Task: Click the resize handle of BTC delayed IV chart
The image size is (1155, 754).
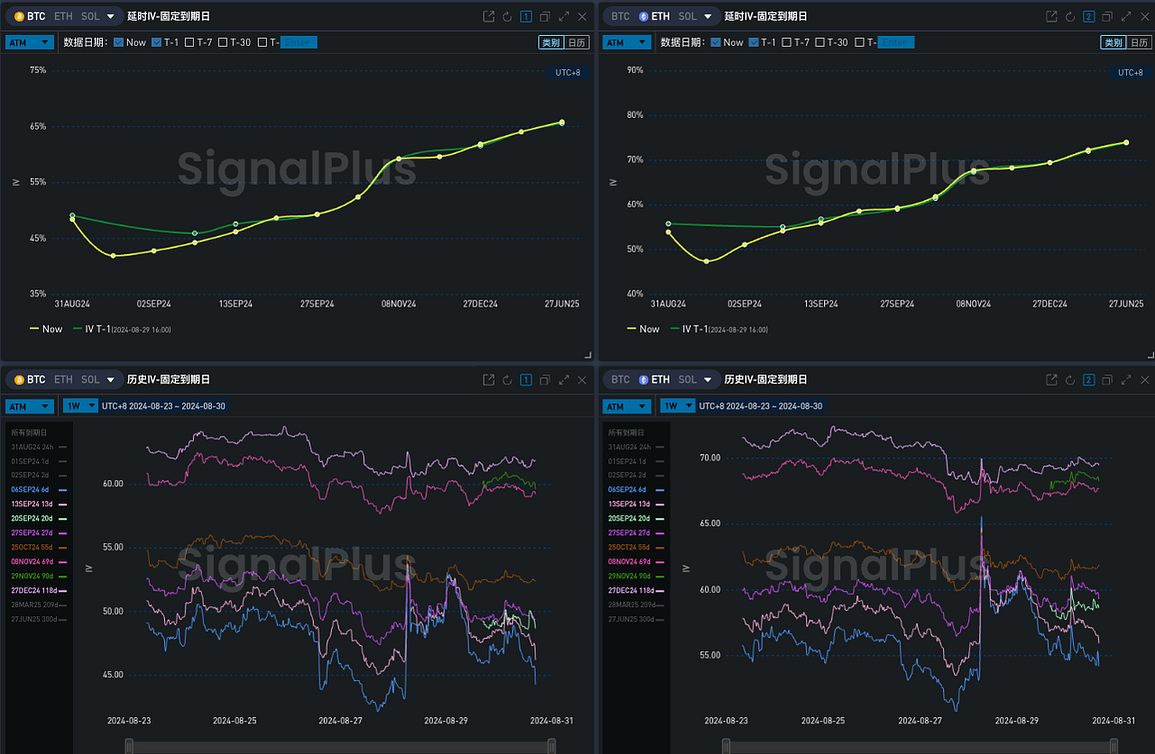Action: click(588, 355)
